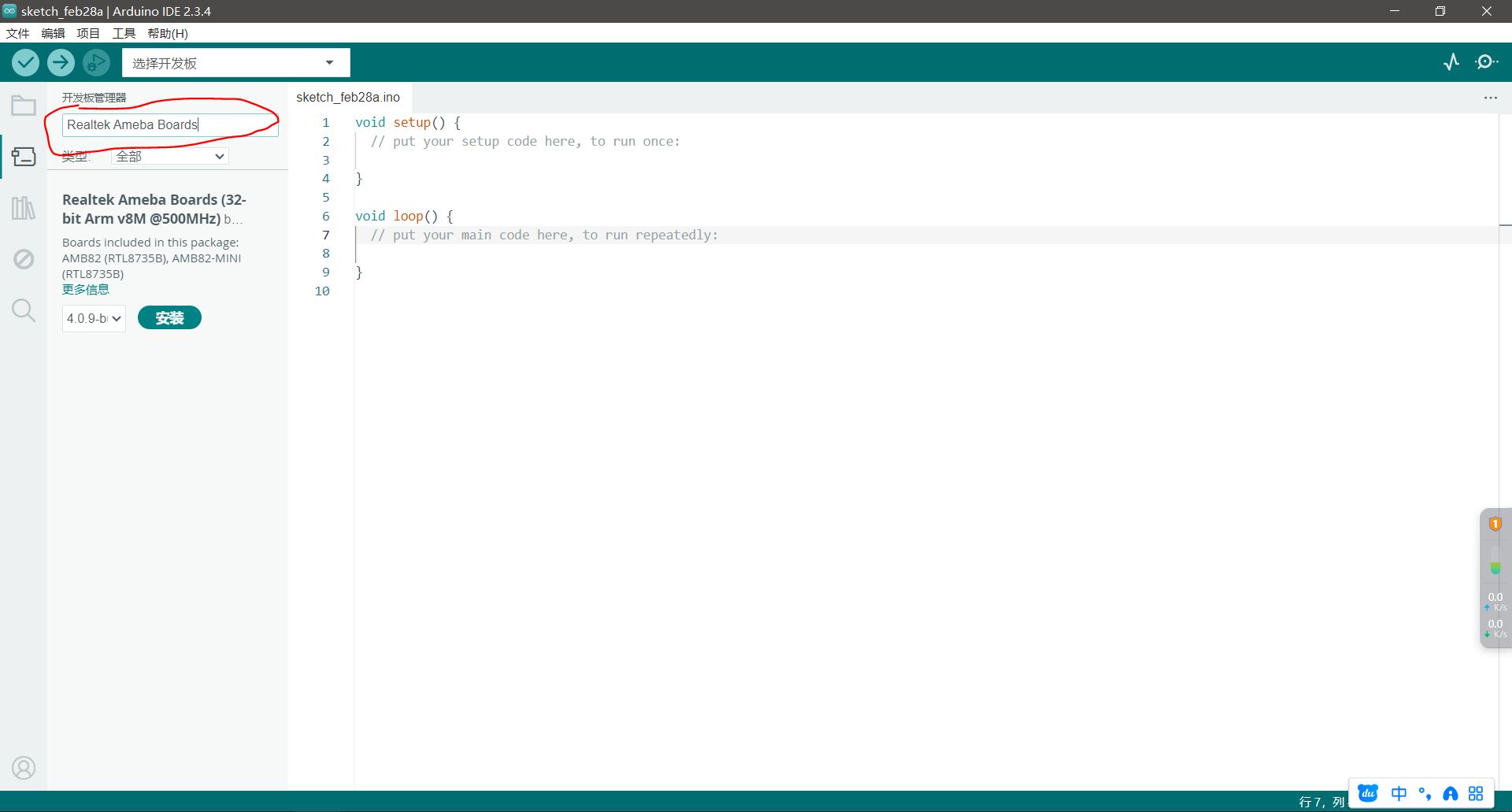Click the line number 10 in gutter
The image size is (1512, 812).
322,291
